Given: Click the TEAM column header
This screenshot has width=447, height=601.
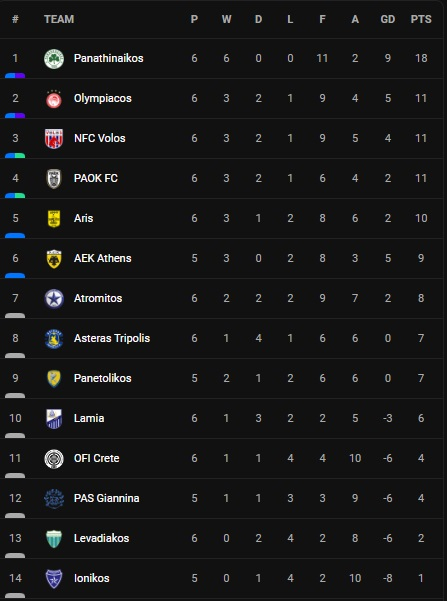Looking at the screenshot, I should click(x=59, y=19).
